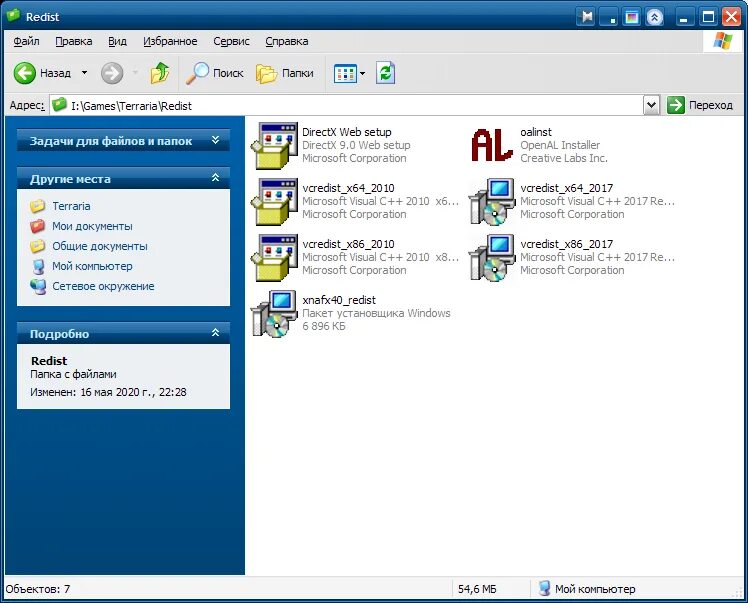Select the vcredist_x64_2017 file icon
The width and height of the screenshot is (748, 603).
tap(492, 201)
